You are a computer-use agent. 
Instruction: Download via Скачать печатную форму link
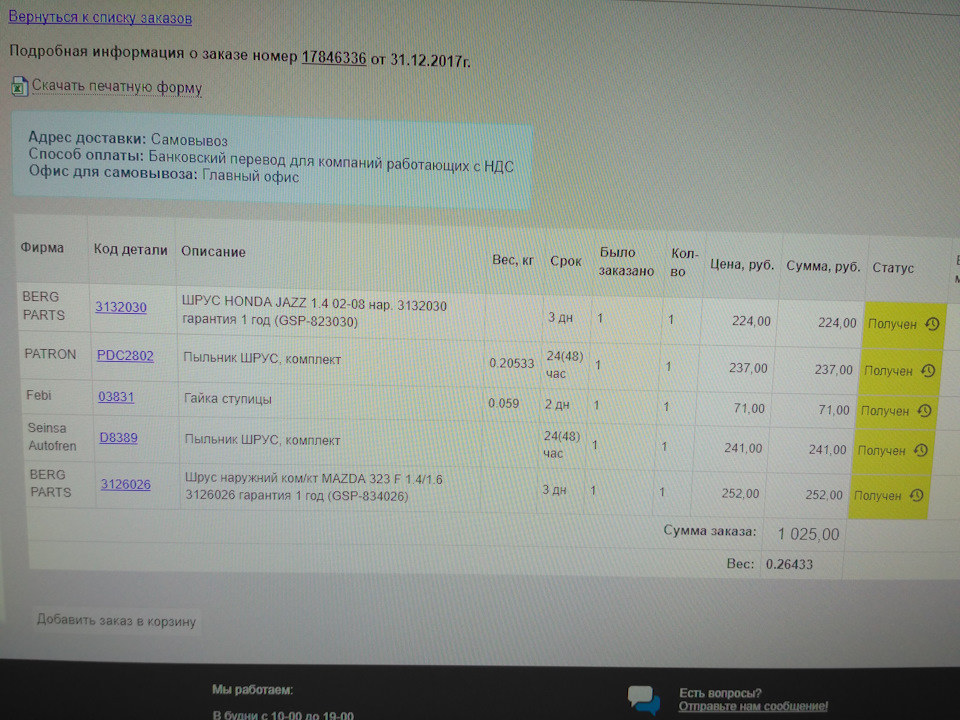point(116,86)
